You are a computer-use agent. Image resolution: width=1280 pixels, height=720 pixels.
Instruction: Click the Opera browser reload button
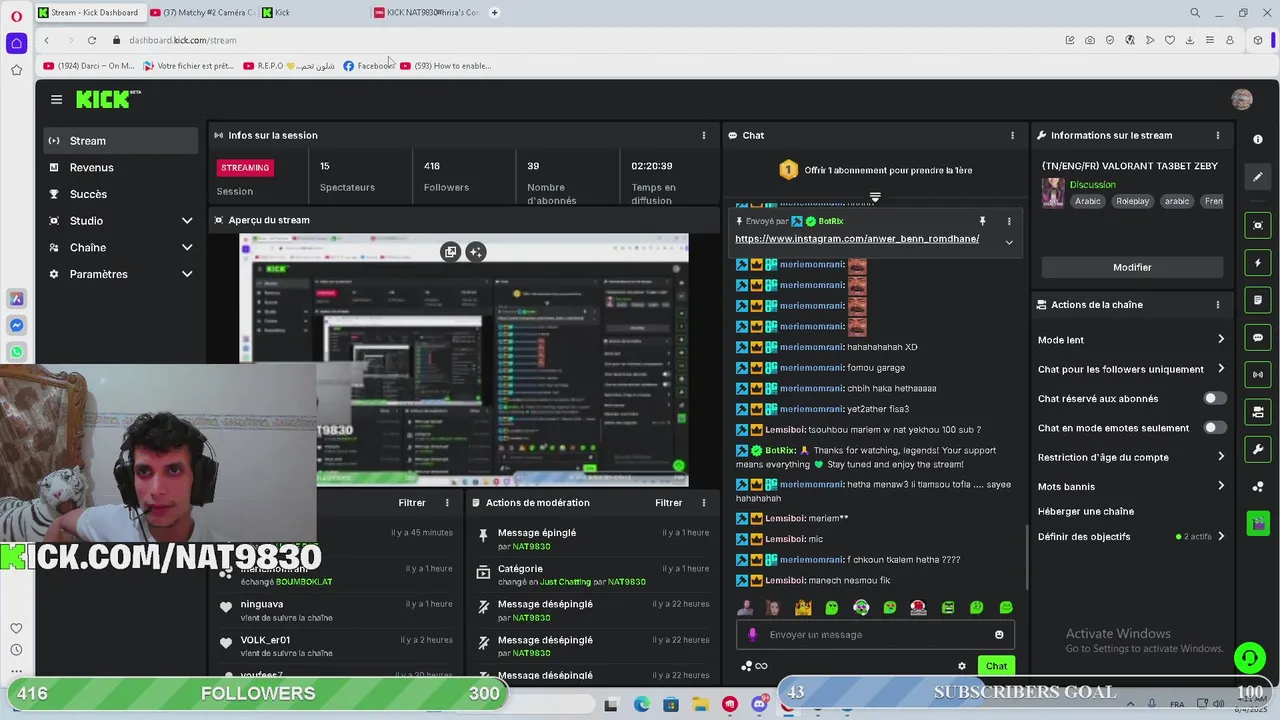(x=91, y=40)
